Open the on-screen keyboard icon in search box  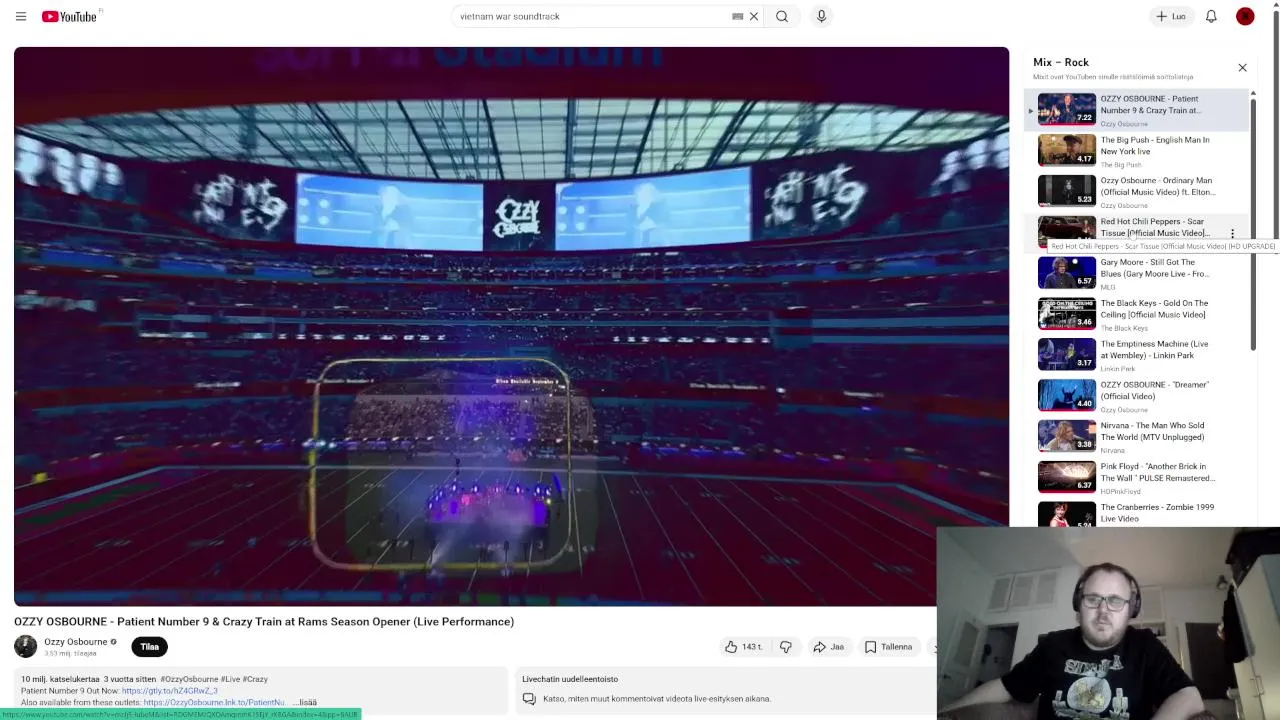click(x=737, y=16)
